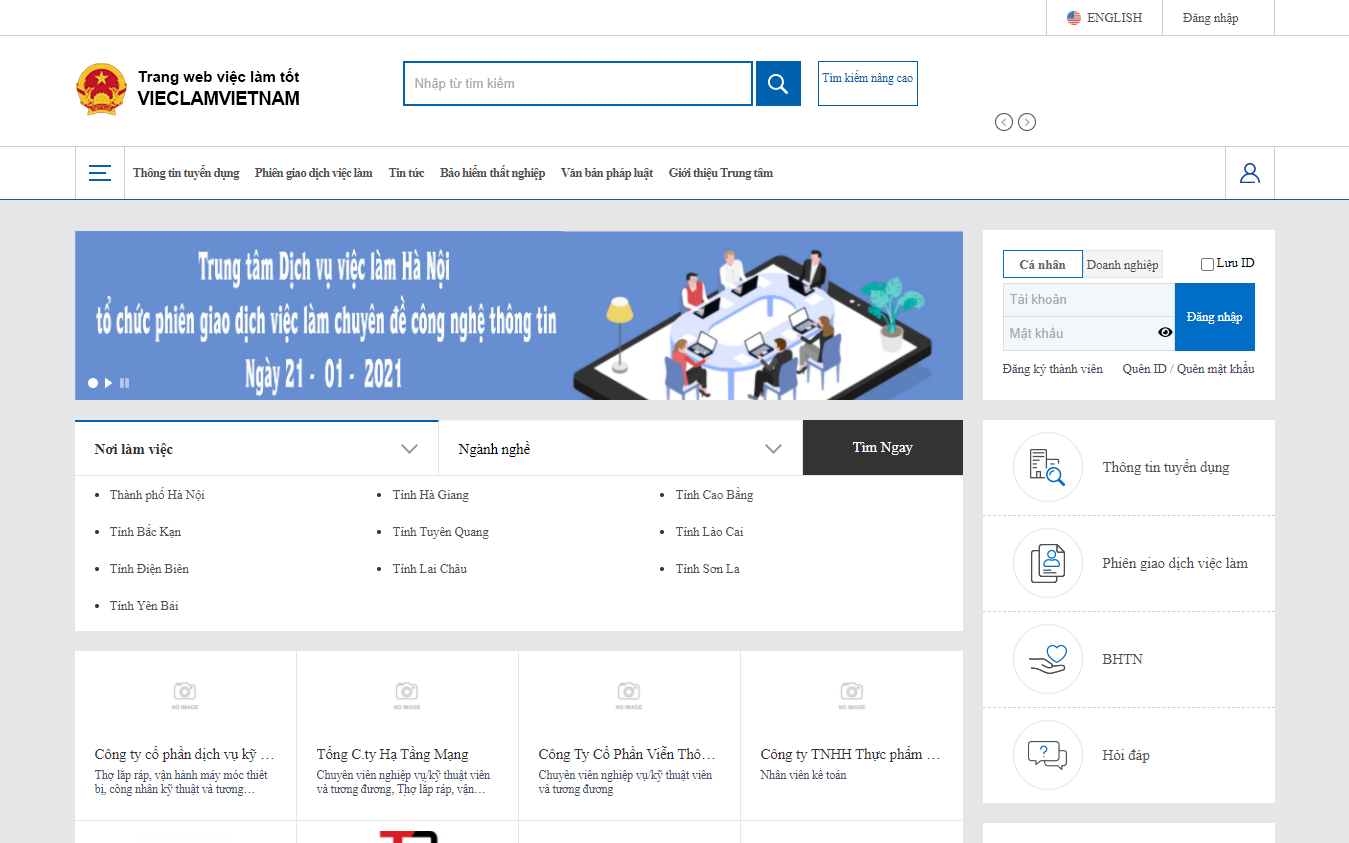This screenshot has height=843, width=1349.
Task: Click the US flag language icon
Action: click(1074, 18)
